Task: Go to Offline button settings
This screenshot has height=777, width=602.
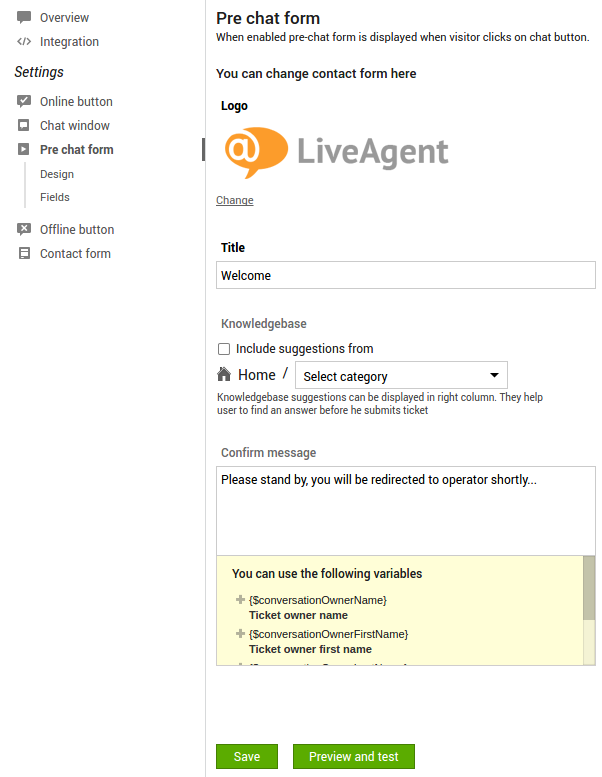Action: pos(77,229)
